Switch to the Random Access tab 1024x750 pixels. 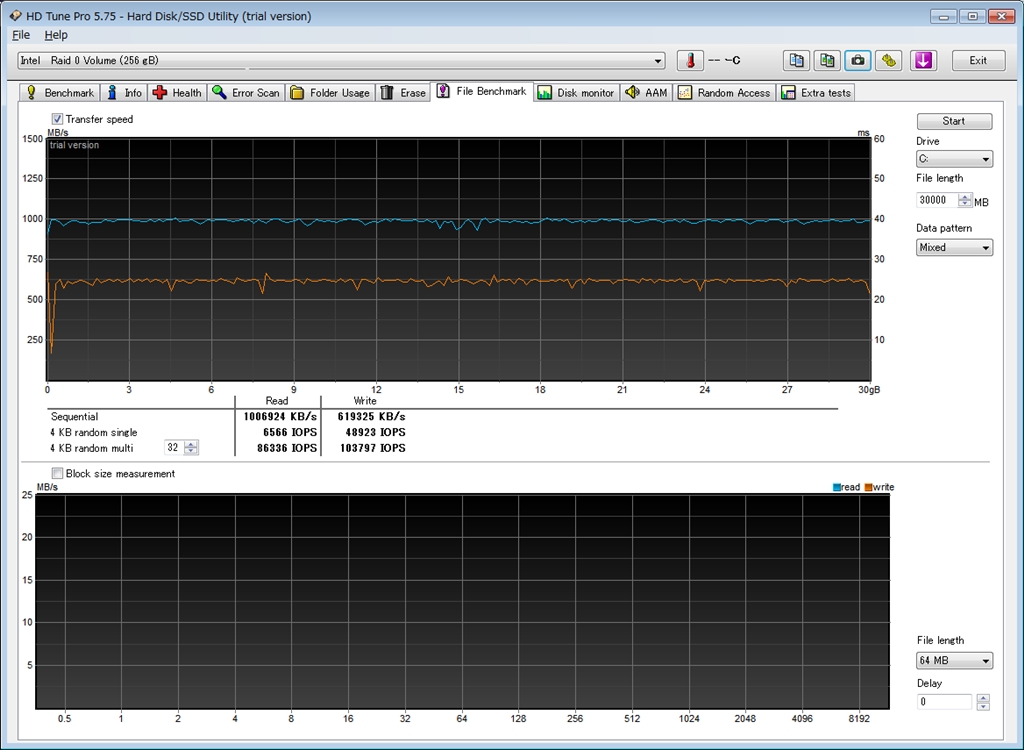pyautogui.click(x=724, y=93)
